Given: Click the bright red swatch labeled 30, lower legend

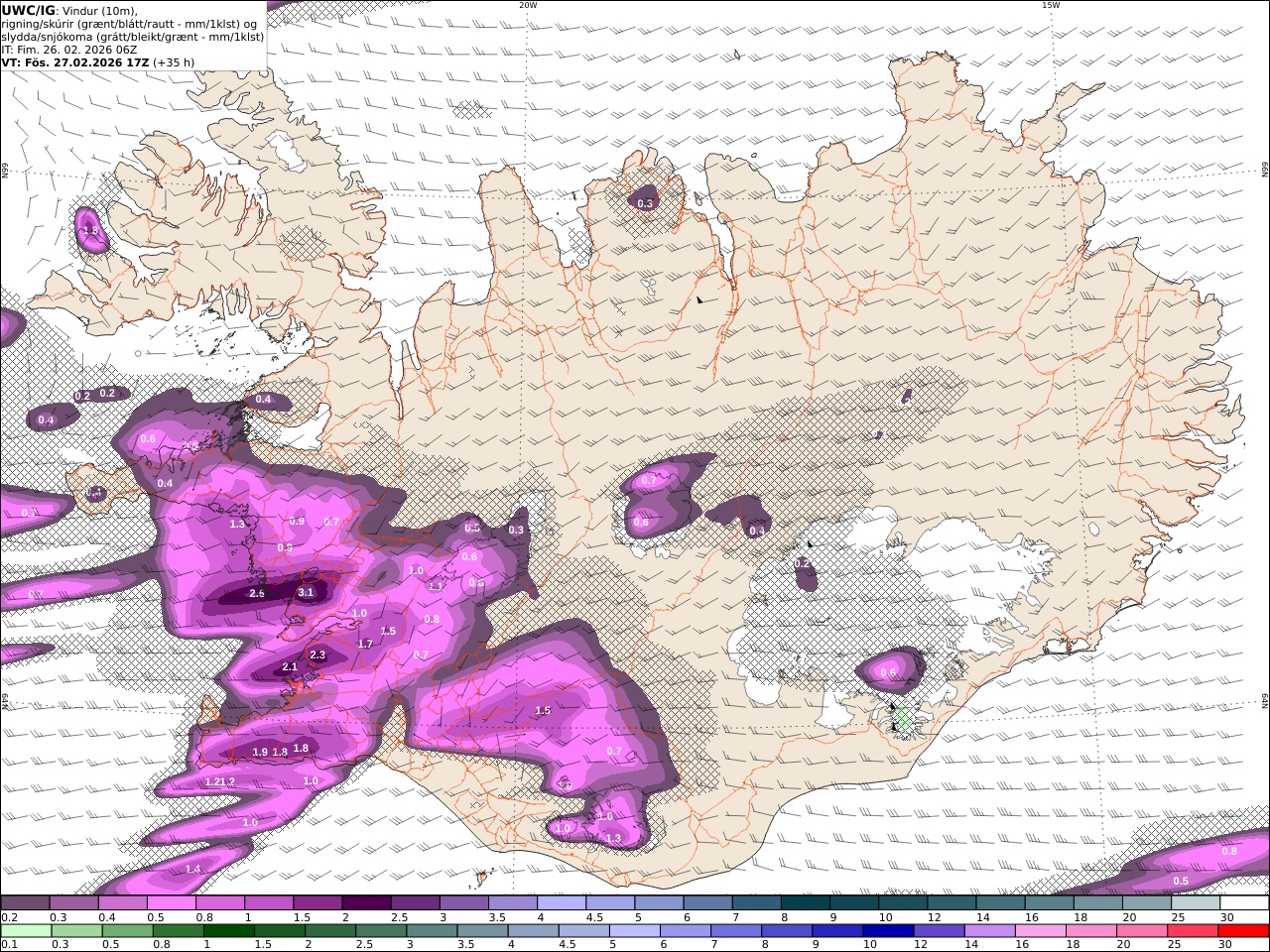Looking at the screenshot, I should click(x=1244, y=931).
